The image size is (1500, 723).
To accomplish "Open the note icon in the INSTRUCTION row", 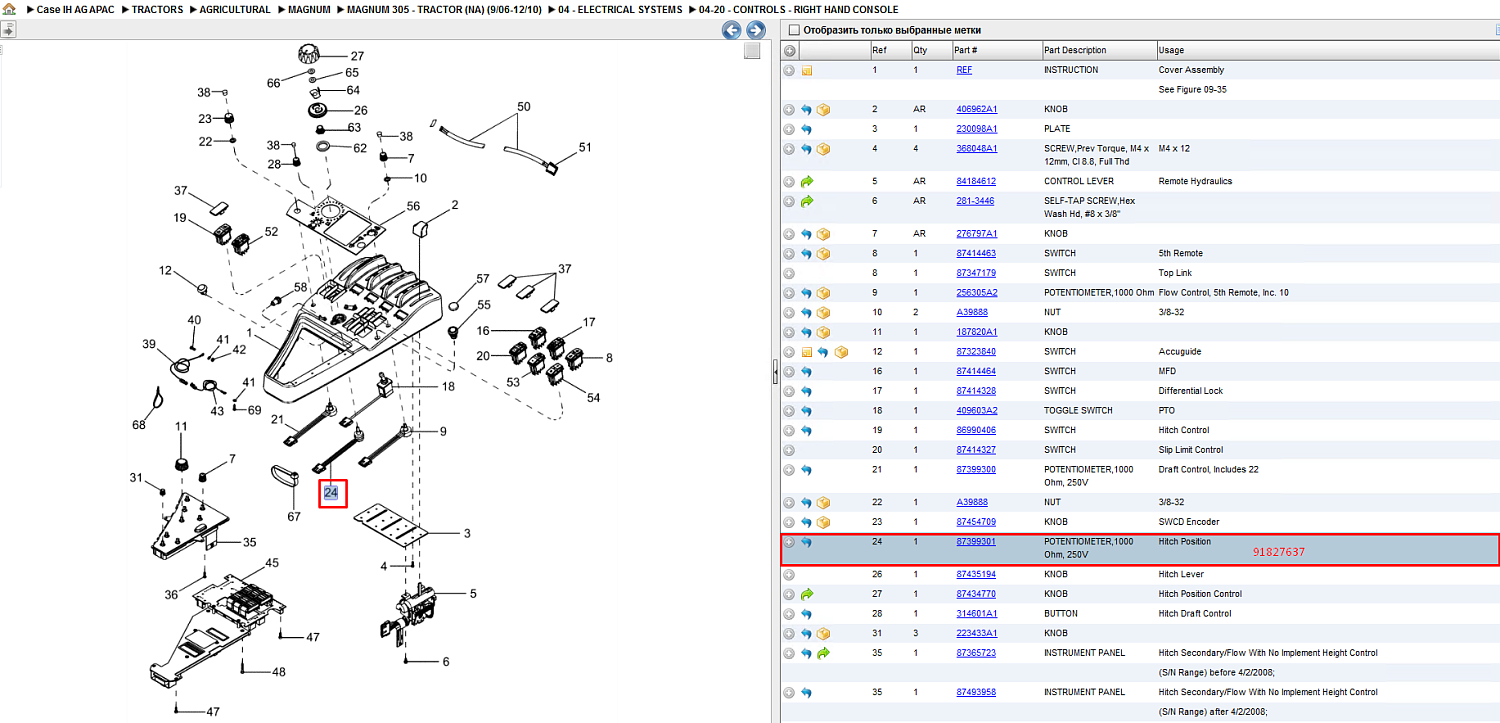I will pos(806,71).
